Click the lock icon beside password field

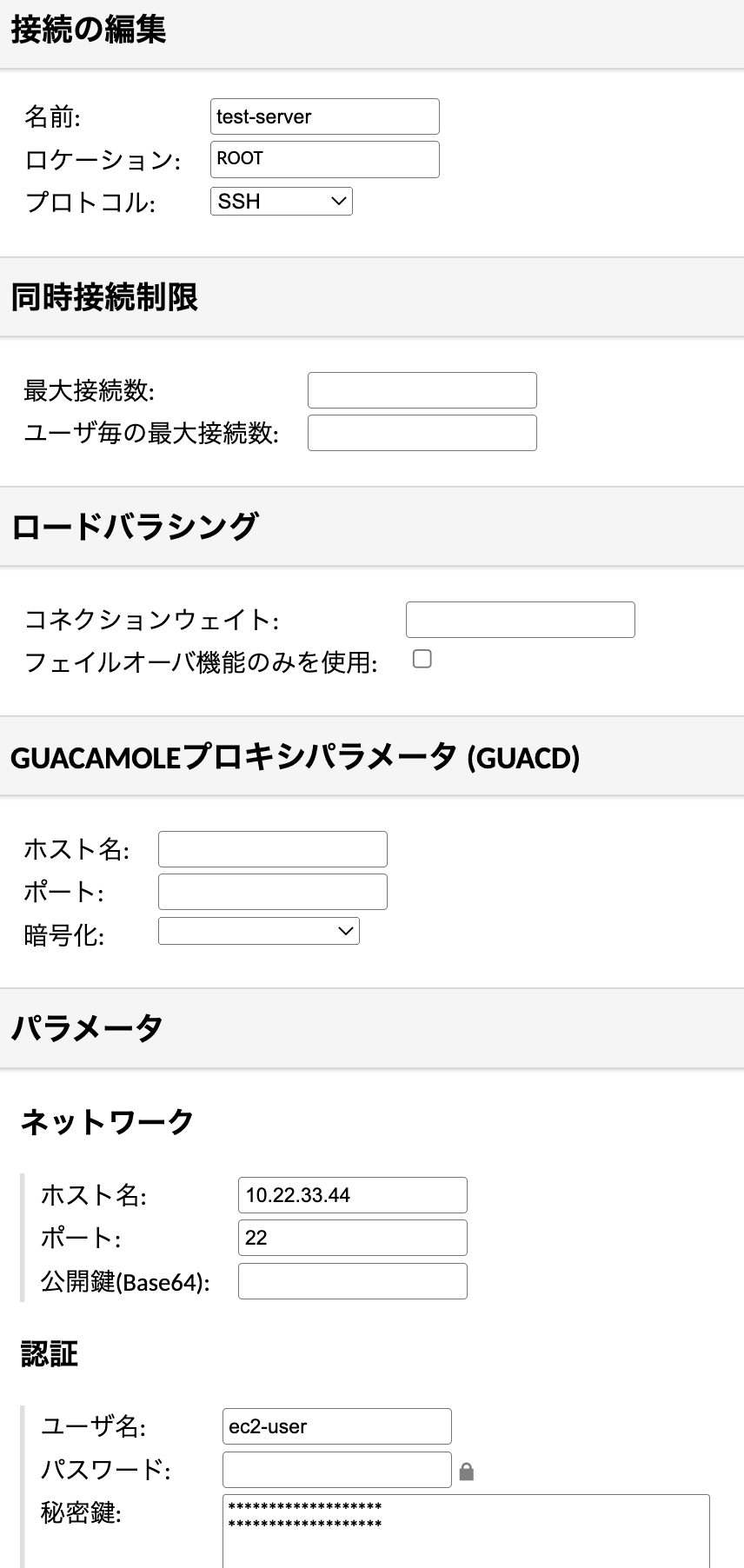click(467, 1472)
